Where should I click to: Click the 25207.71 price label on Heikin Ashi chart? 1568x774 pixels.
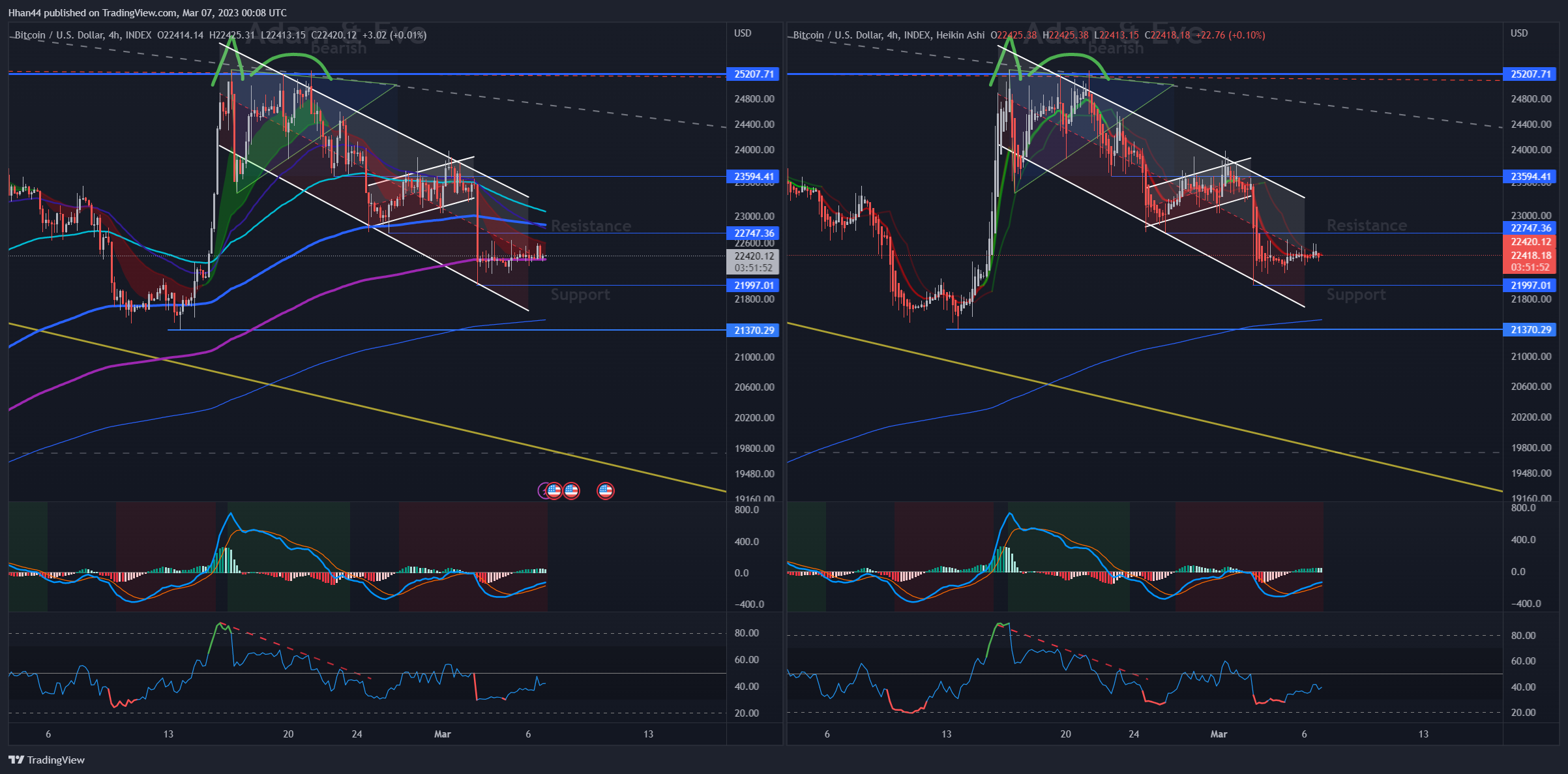[1530, 74]
